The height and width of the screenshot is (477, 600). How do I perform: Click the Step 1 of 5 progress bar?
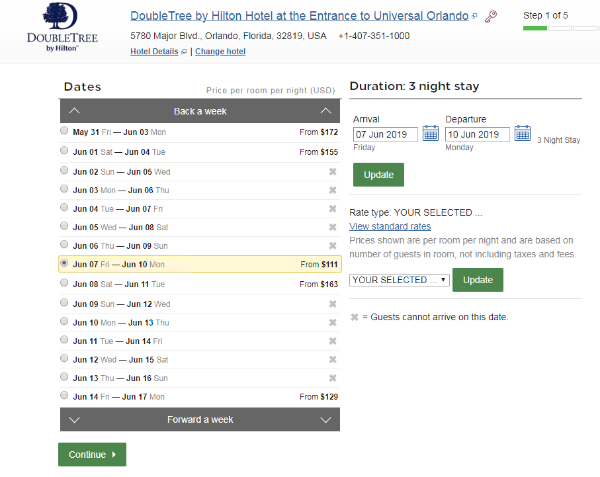[x=561, y=28]
